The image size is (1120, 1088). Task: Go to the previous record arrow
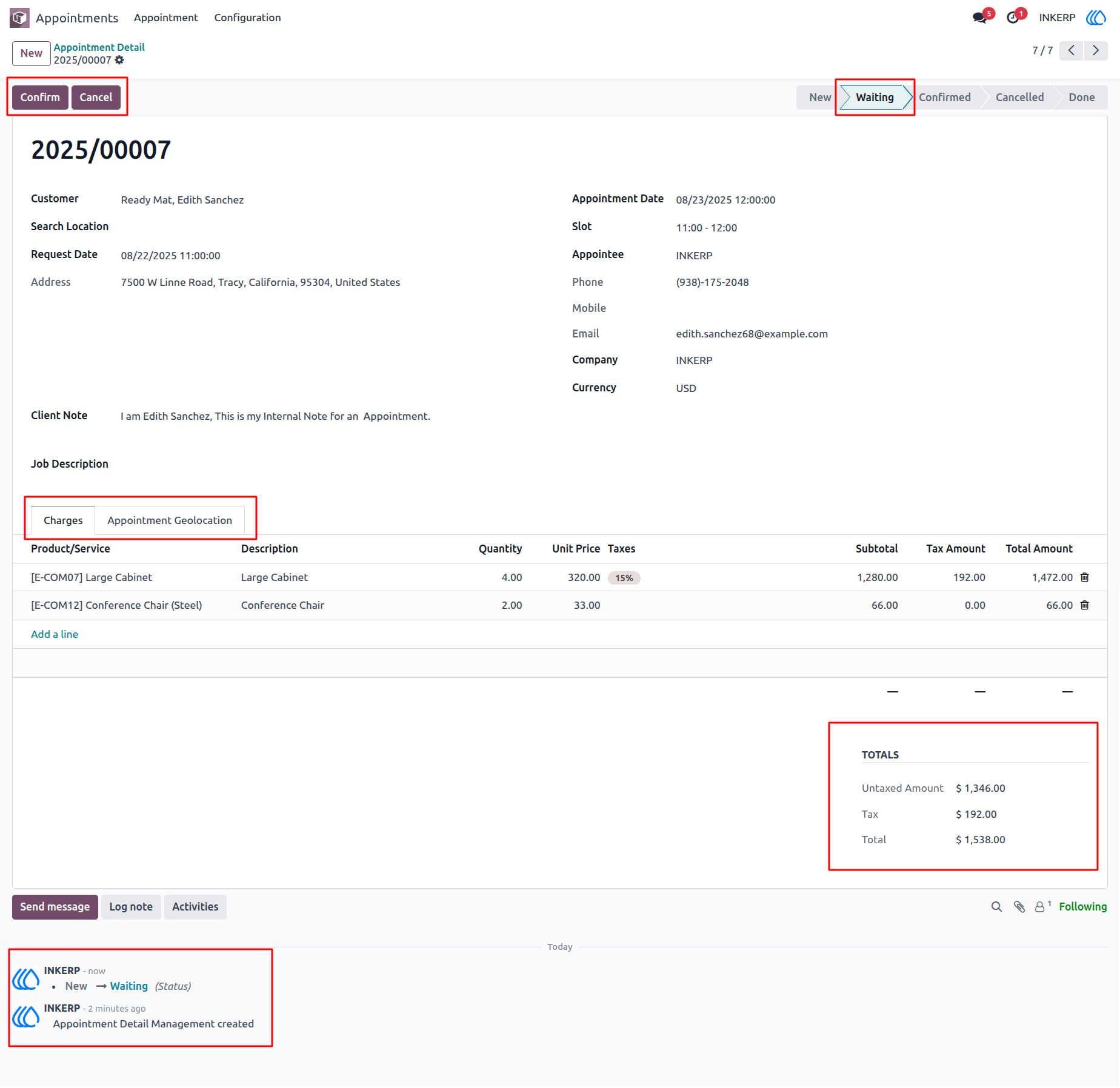click(1072, 50)
